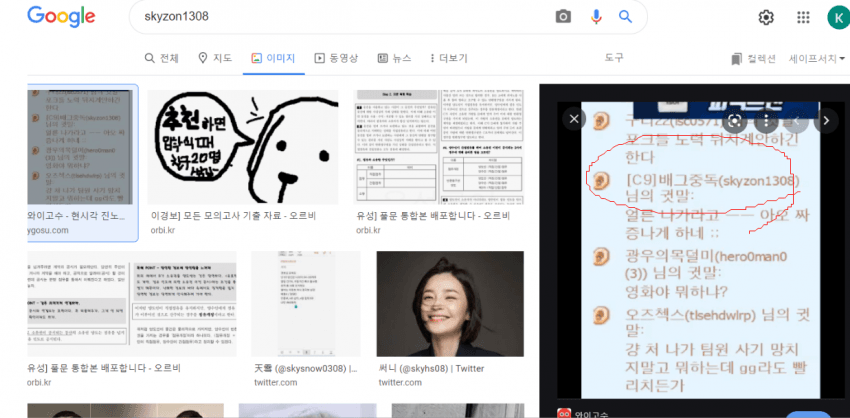Switch to 지도 tab
850x418 pixels.
215,58
